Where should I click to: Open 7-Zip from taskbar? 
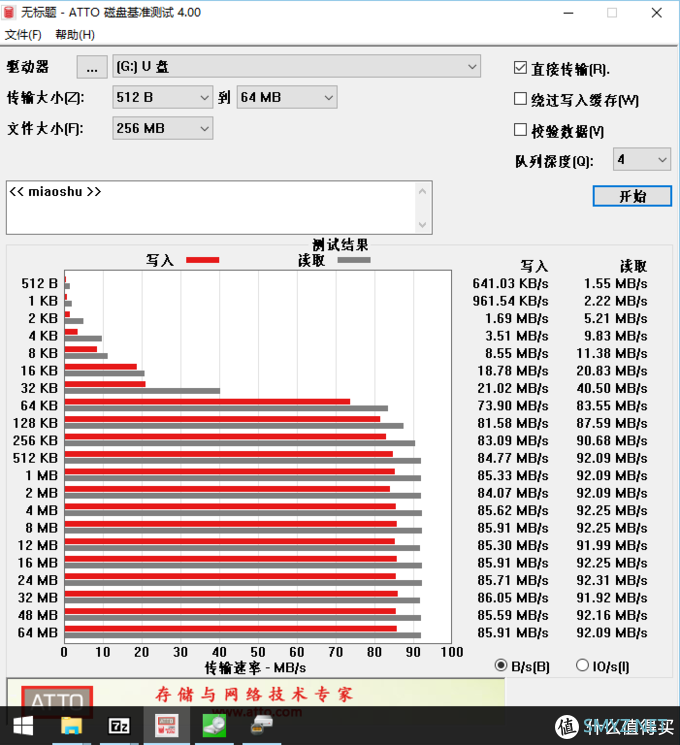pyautogui.click(x=119, y=726)
